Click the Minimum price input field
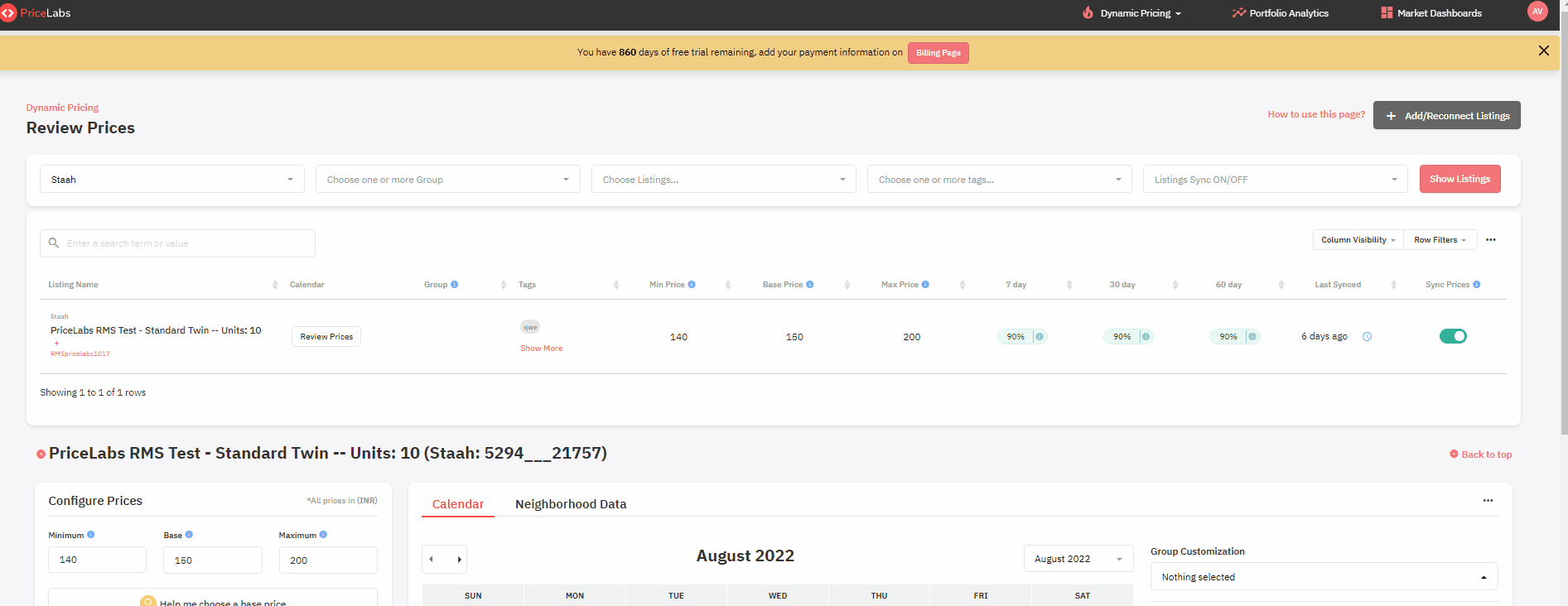Screen dimensions: 1568x606 97,560
